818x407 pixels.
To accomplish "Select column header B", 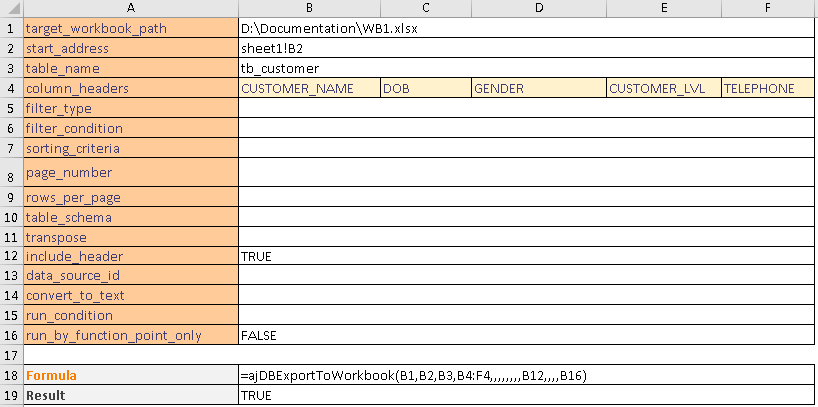I will (308, 8).
